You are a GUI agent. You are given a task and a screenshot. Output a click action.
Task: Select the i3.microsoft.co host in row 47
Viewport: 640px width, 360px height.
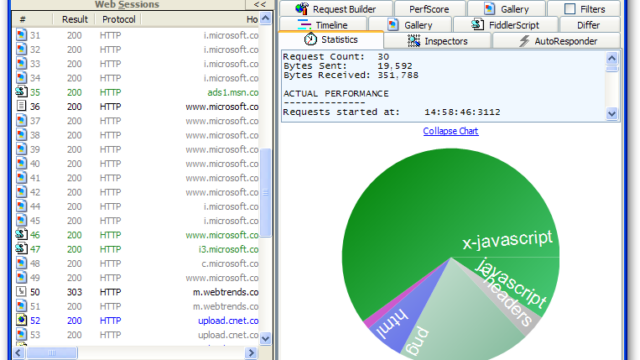[x=229, y=249]
